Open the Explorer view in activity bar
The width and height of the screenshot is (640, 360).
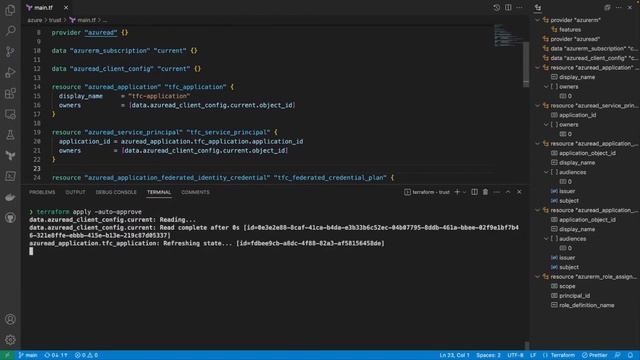pyautogui.click(x=10, y=10)
